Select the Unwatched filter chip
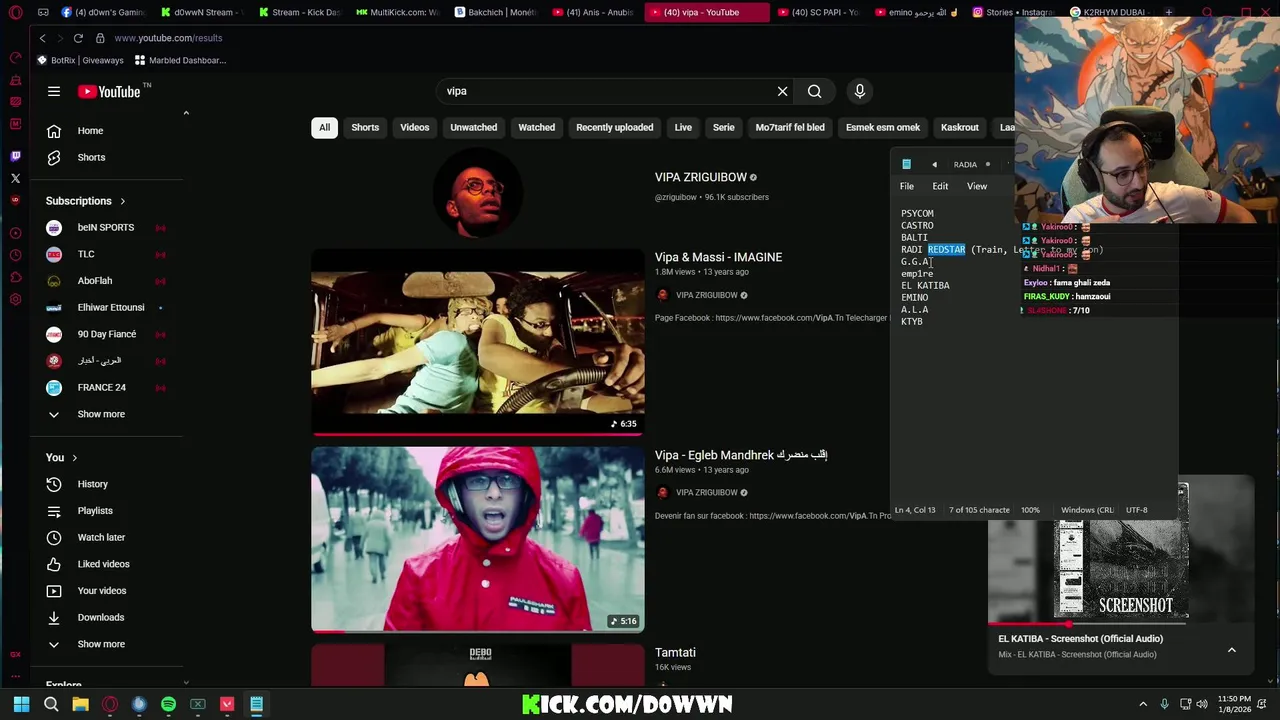Screen dimensions: 1280x720 tap(474, 127)
